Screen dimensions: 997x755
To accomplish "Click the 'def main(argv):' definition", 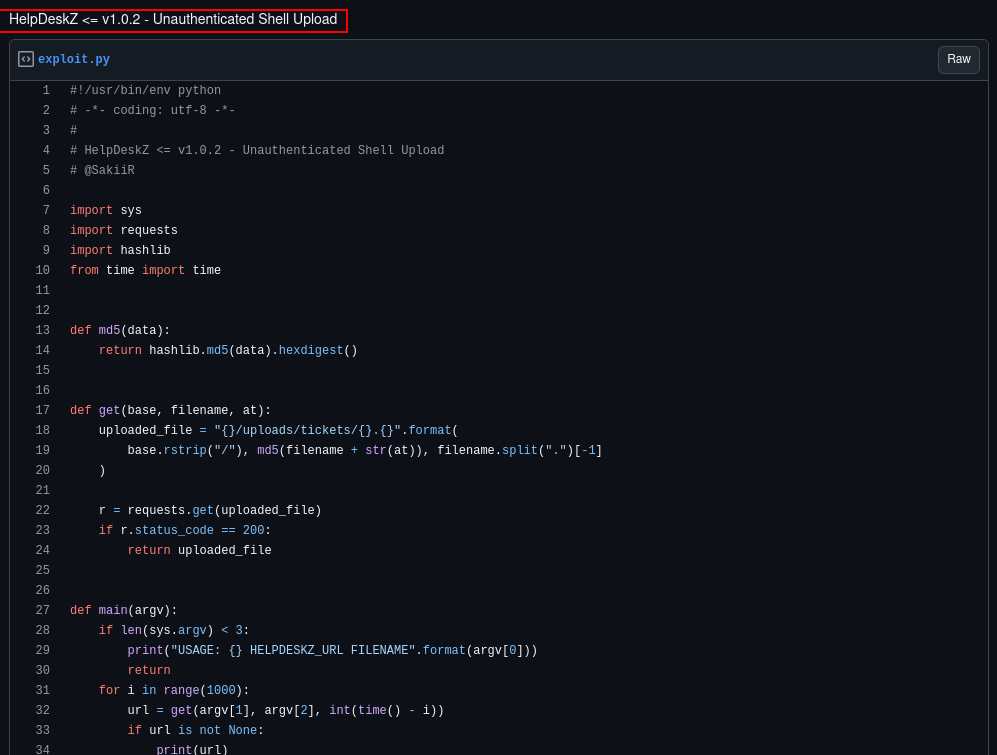I will (124, 610).
